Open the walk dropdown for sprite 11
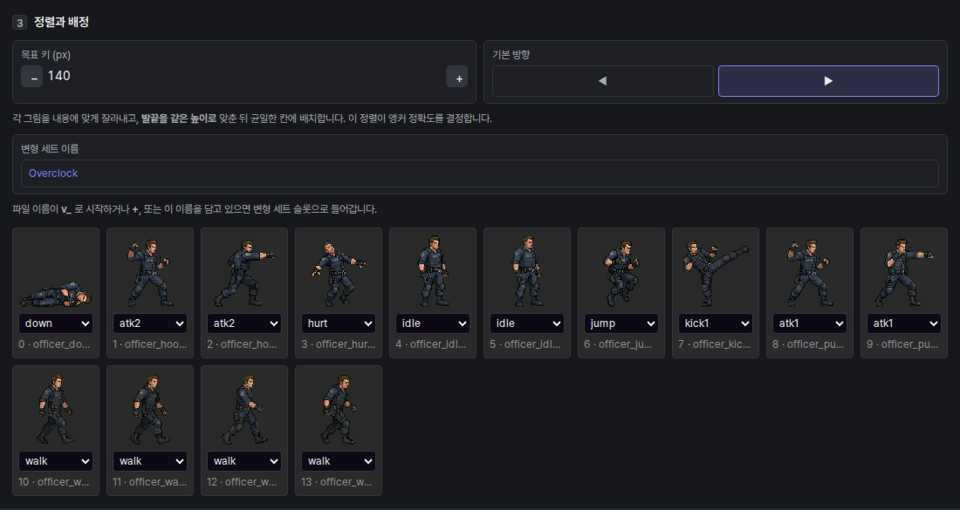 (x=150, y=461)
